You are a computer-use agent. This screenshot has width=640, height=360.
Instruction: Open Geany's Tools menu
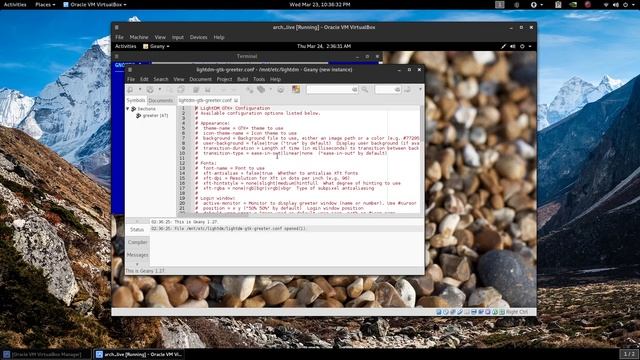coord(259,79)
